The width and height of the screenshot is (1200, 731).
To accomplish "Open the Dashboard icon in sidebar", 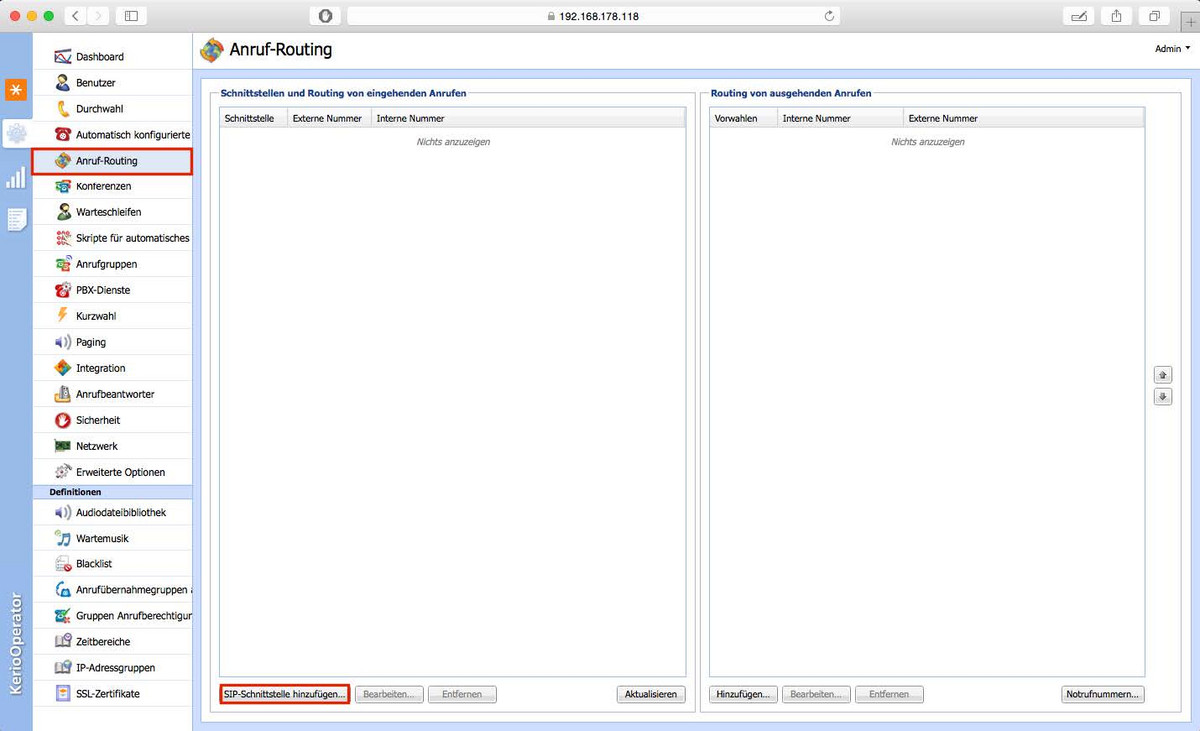I will tap(63, 57).
